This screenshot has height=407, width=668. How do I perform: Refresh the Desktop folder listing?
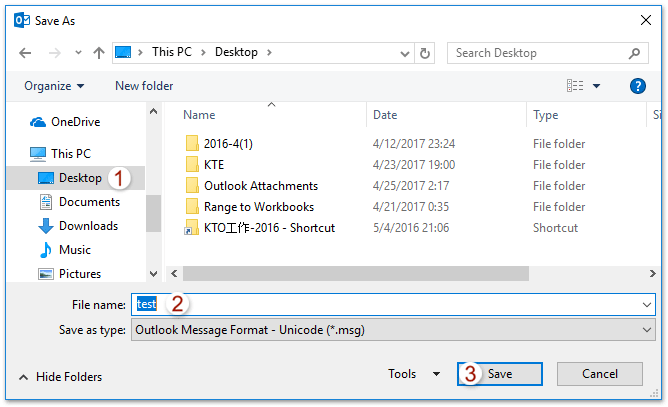(425, 53)
